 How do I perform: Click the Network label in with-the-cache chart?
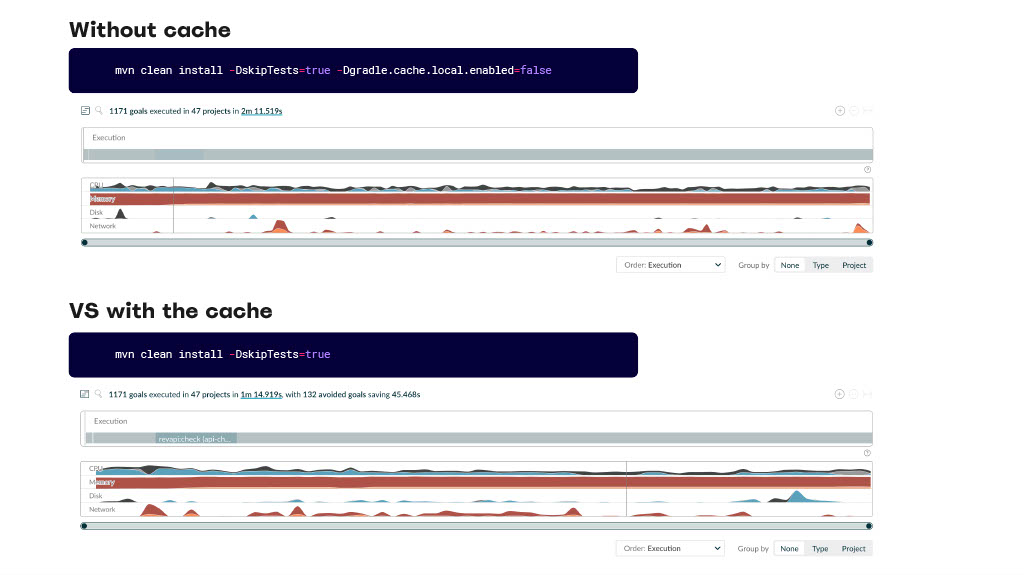click(x=102, y=510)
